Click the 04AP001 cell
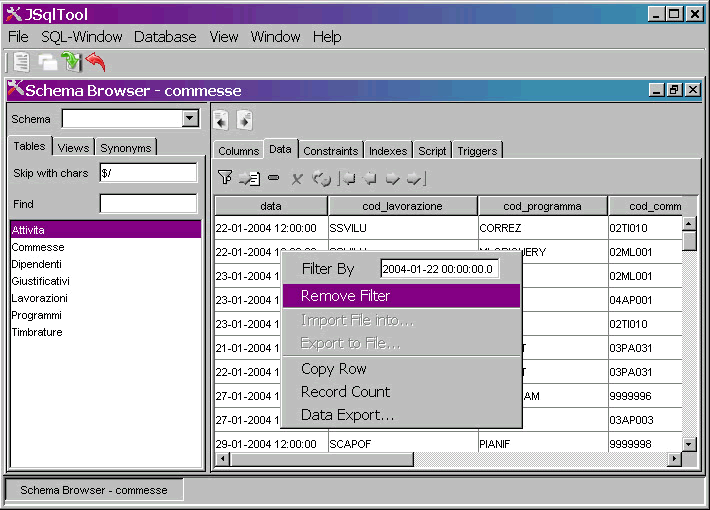 point(646,300)
